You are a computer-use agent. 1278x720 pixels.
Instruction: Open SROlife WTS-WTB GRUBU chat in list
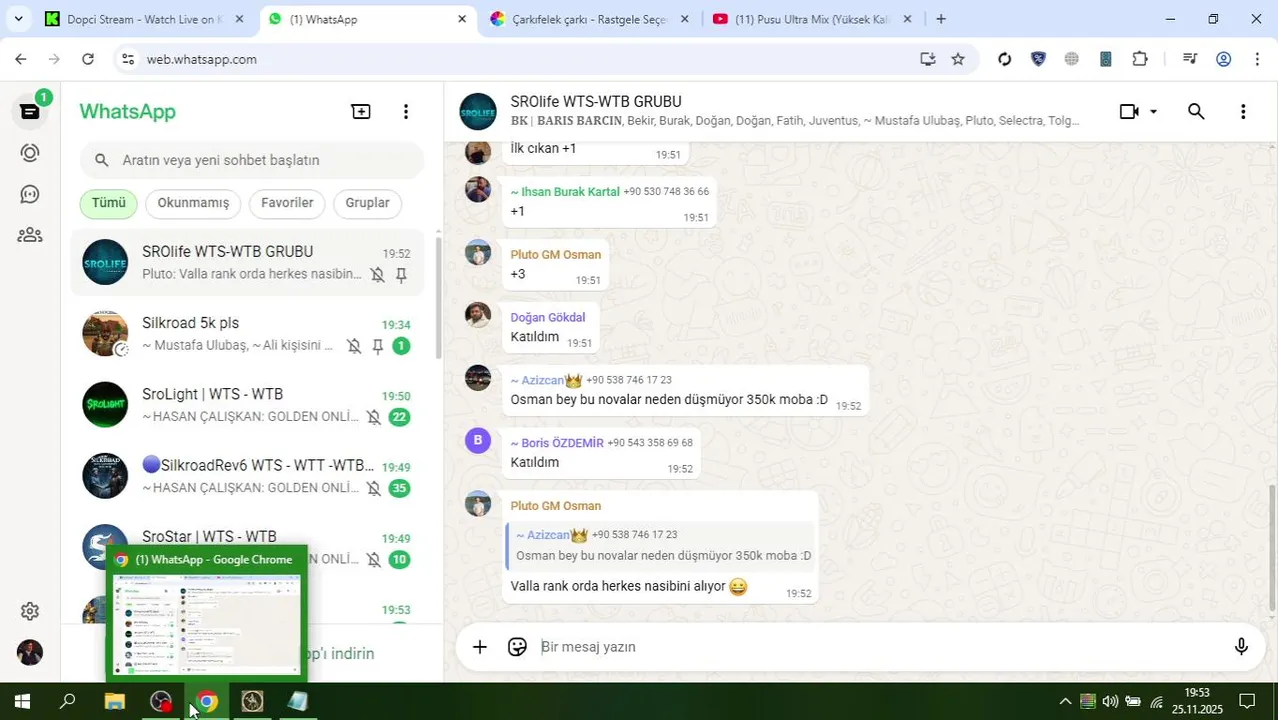click(247, 262)
